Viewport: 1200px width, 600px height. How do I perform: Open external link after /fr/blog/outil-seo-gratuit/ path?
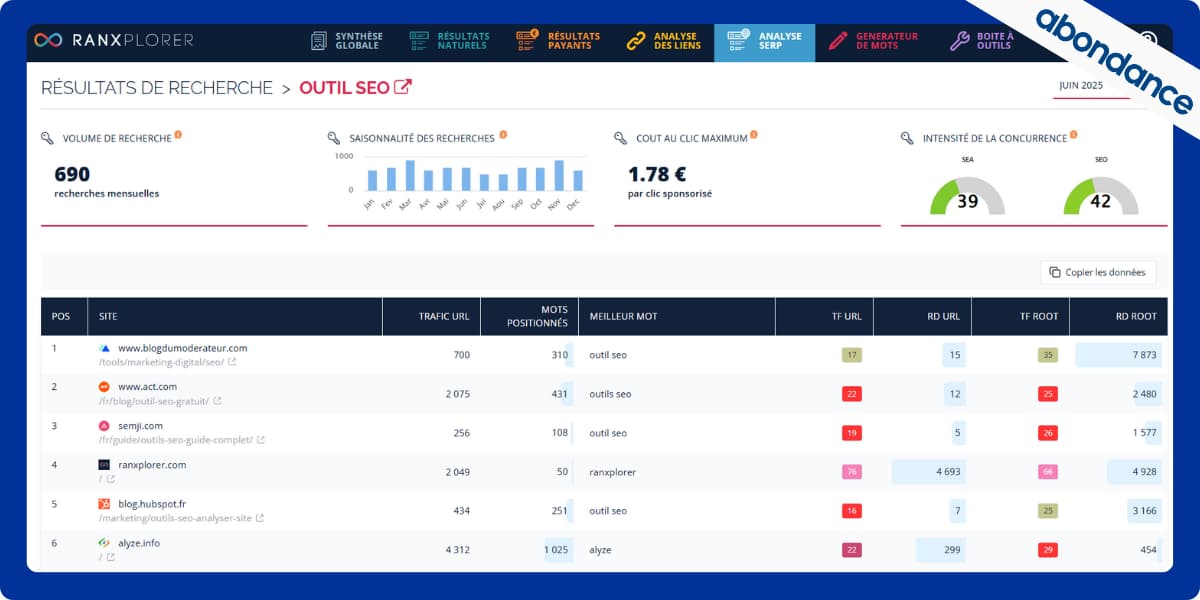point(217,401)
